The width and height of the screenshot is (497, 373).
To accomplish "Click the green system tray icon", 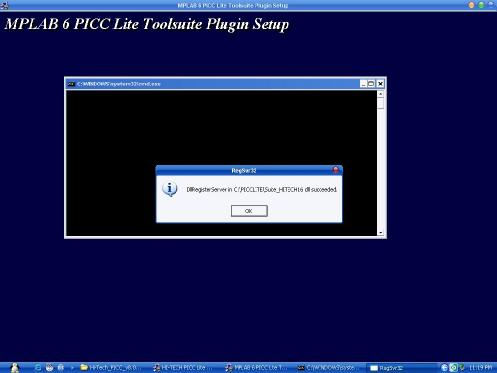I will pyautogui.click(x=453, y=368).
